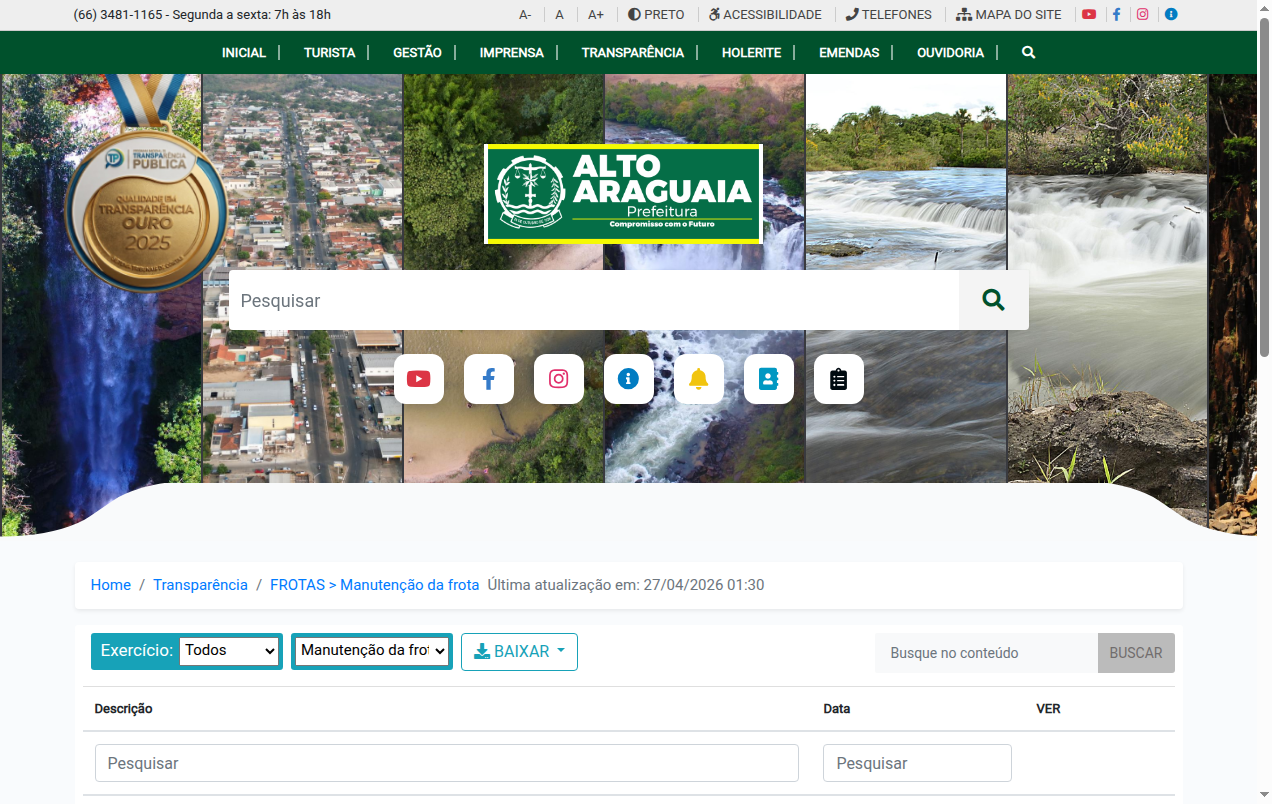
Task: Go to Home breadcrumb link
Action: pyautogui.click(x=111, y=585)
